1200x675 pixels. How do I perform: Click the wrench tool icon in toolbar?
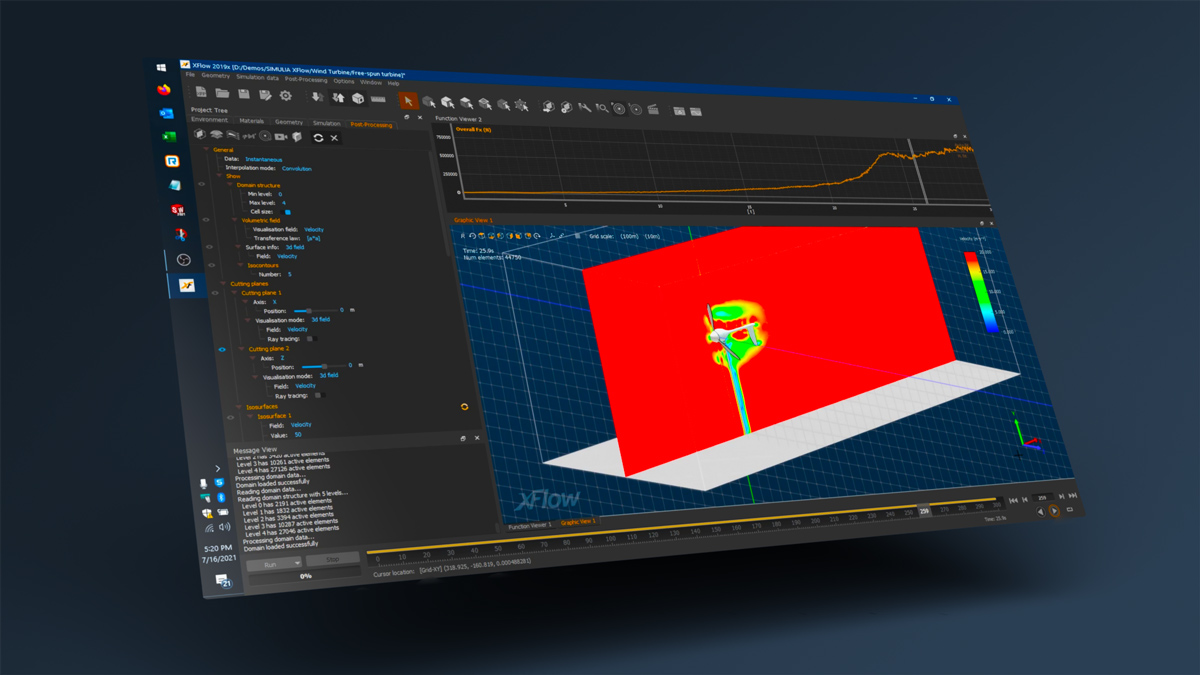584,107
